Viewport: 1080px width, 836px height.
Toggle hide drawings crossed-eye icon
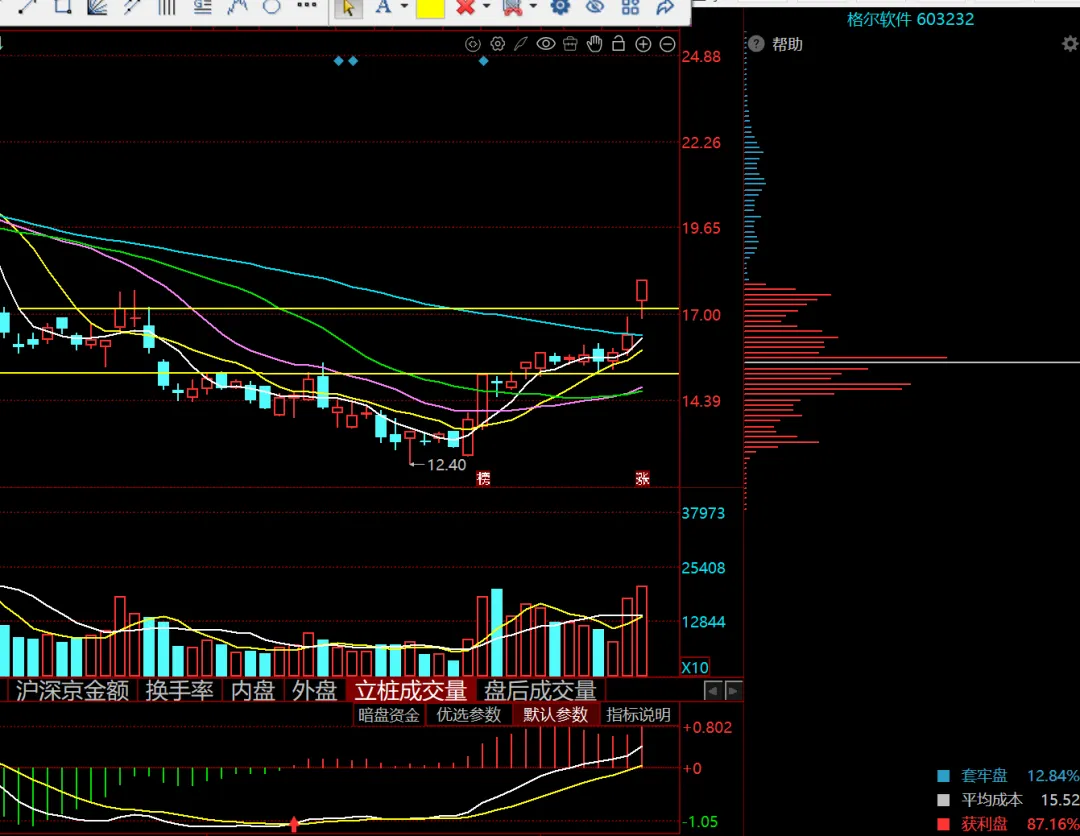coord(594,7)
